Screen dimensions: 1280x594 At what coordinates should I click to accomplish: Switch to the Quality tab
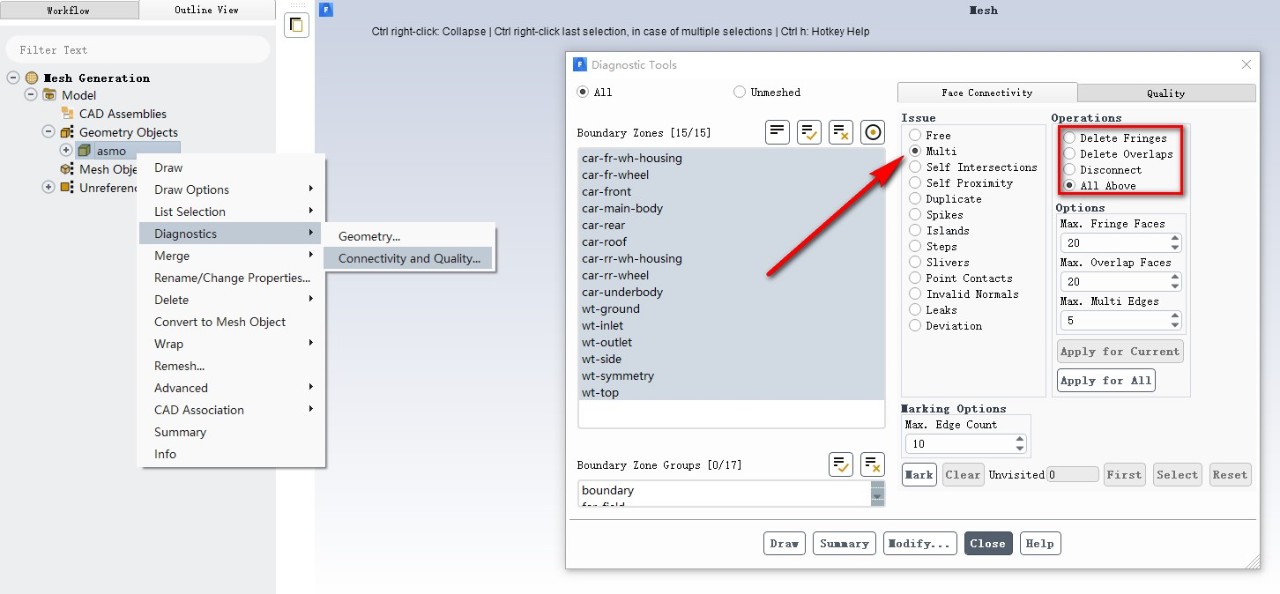point(1166,93)
